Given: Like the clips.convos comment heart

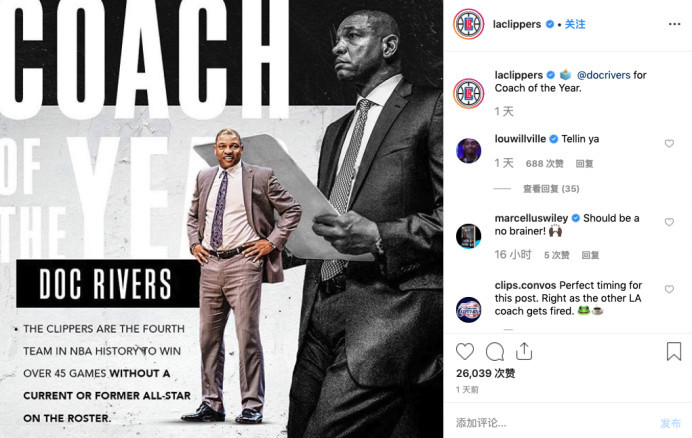Looking at the screenshot, I should pyautogui.click(x=669, y=289).
